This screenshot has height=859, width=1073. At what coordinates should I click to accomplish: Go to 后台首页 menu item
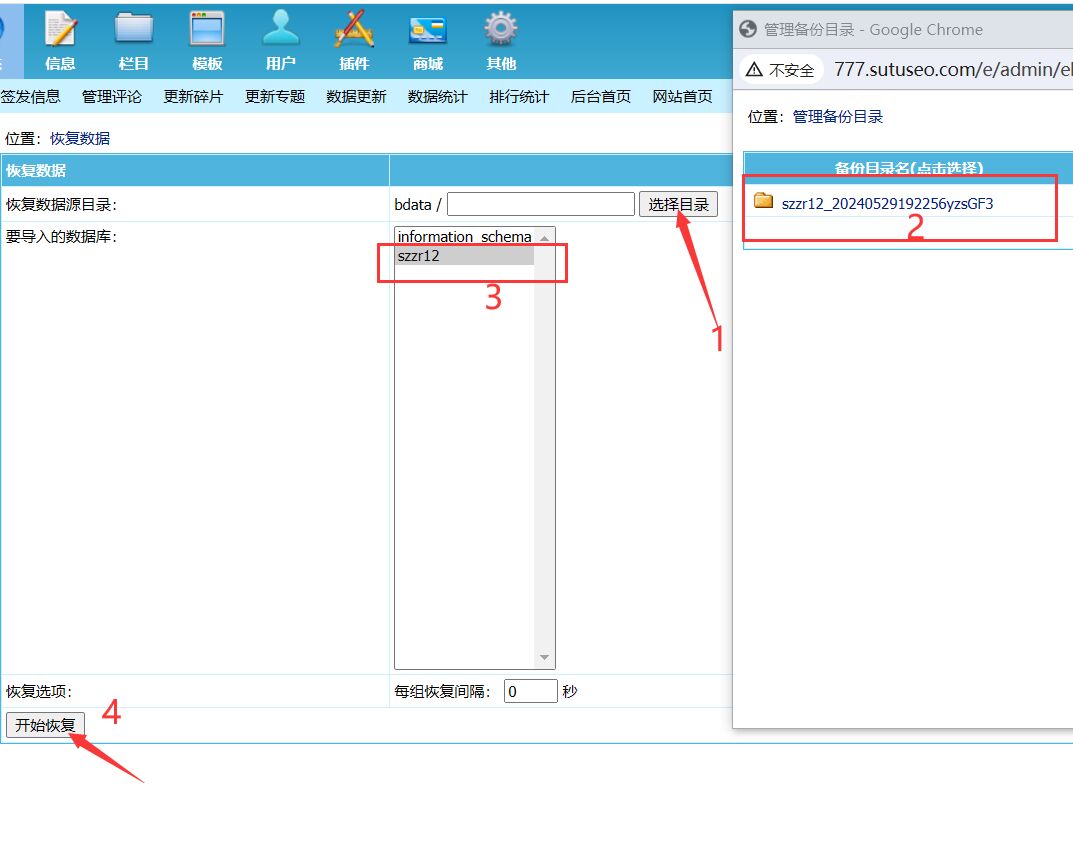point(601,97)
